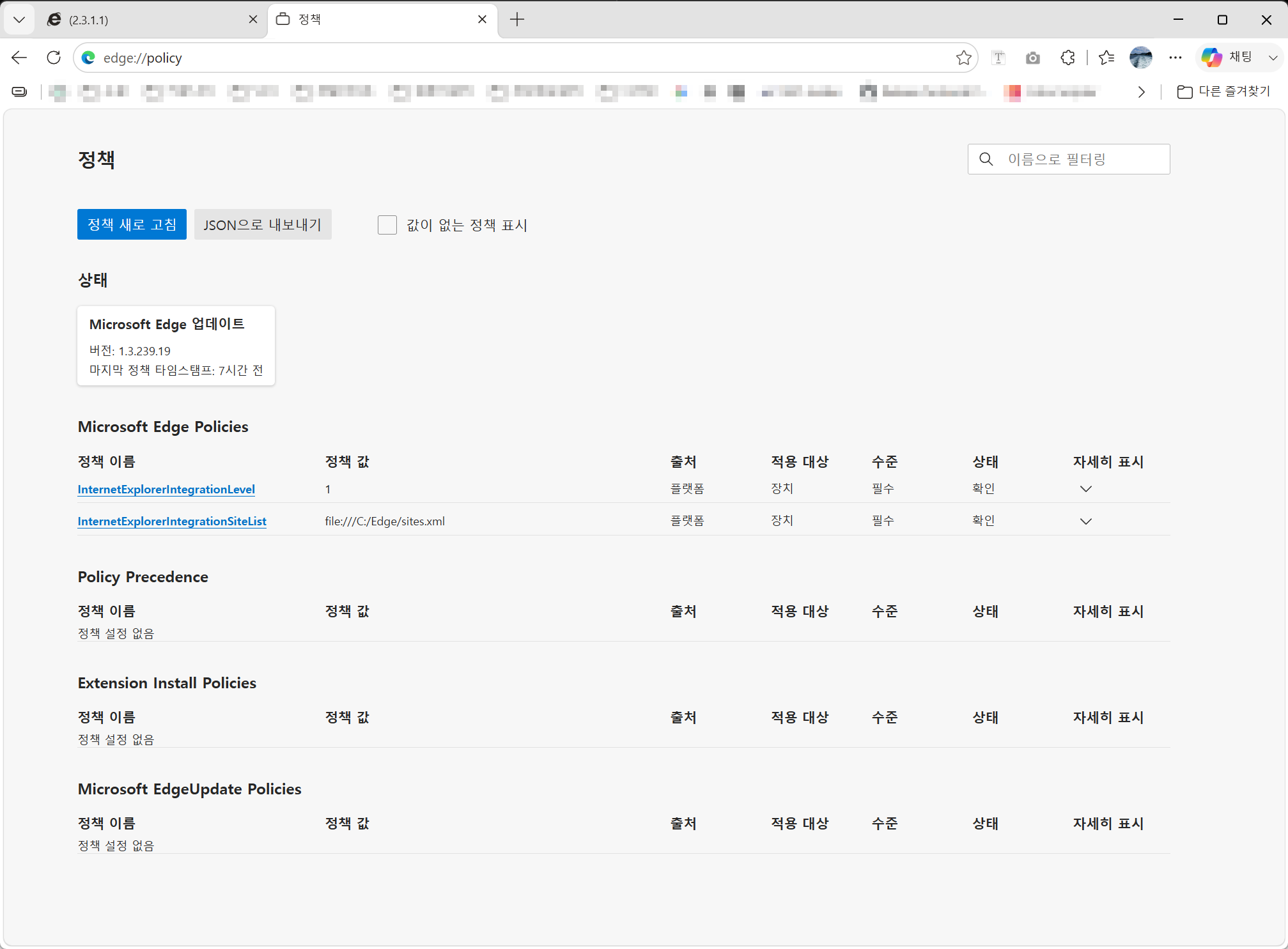Viewport: 1288px width, 949px height.
Task: Click the Extension Install Policies heading
Action: click(167, 683)
